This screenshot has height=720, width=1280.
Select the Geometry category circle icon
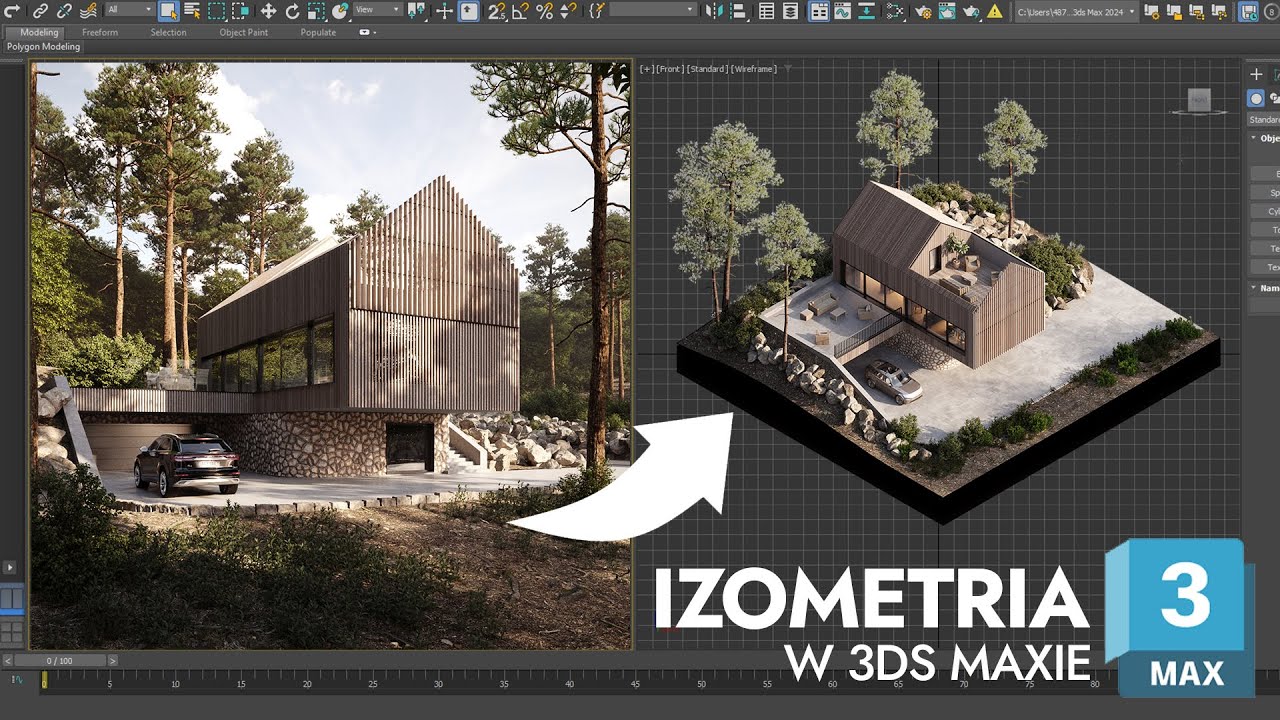(1256, 98)
